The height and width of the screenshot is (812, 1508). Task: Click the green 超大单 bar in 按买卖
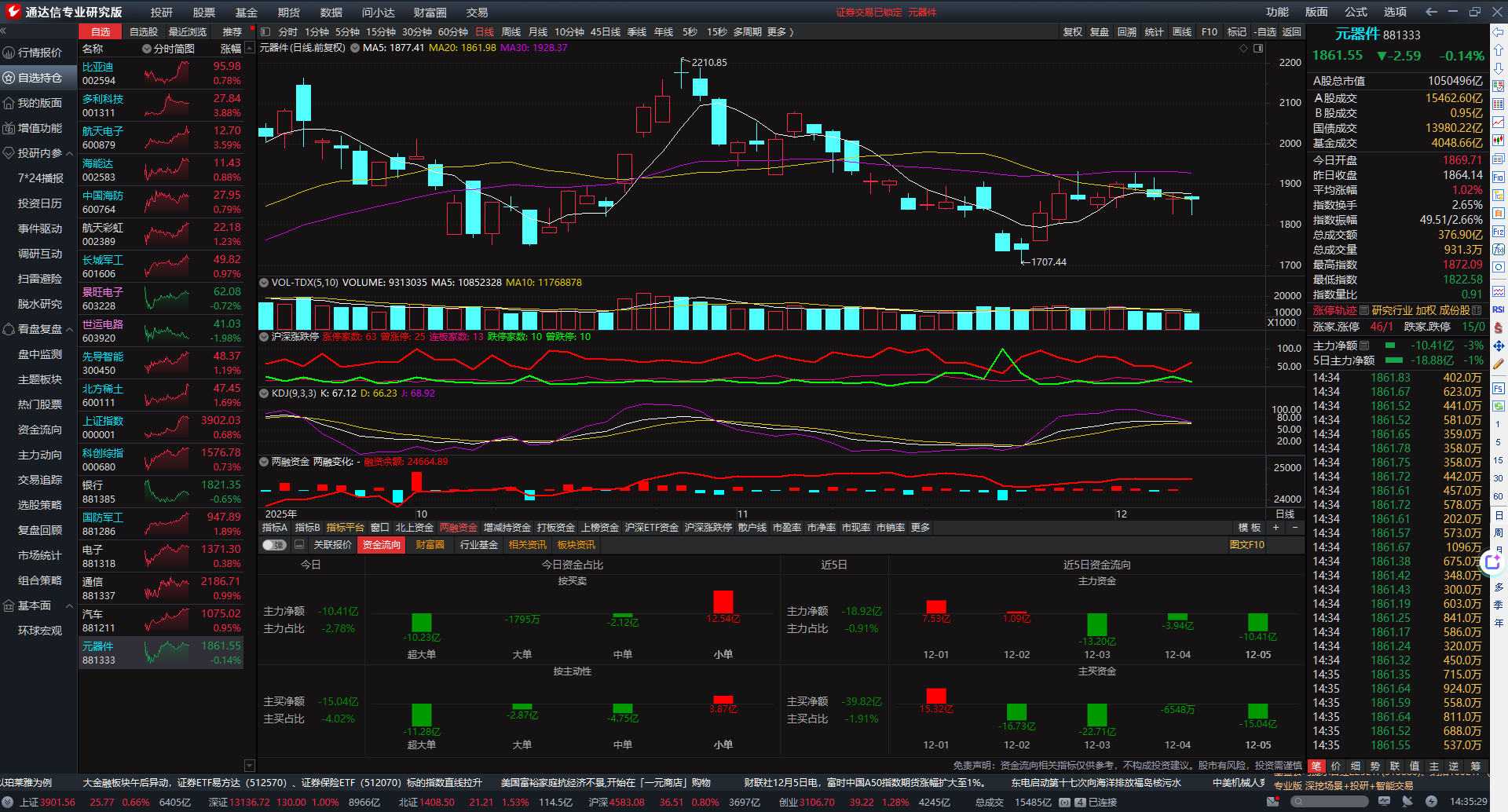pyautogui.click(x=422, y=623)
